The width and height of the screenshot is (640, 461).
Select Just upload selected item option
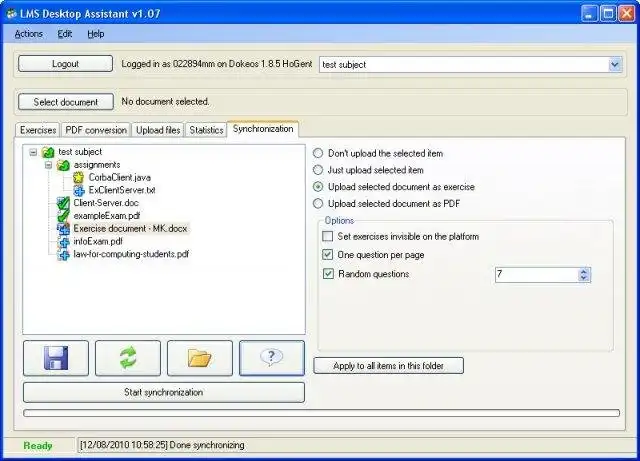coord(318,170)
